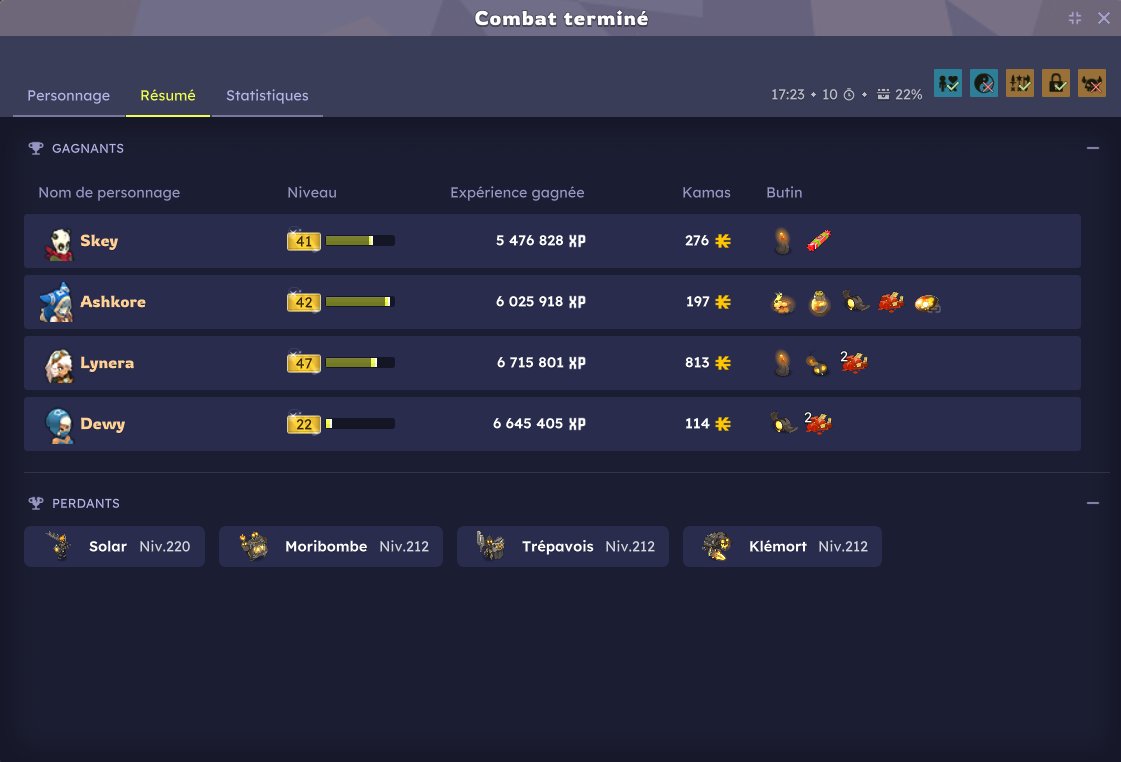This screenshot has height=762, width=1121.
Task: Click the weapons-with-checkmark challenge icon
Action: point(1019,83)
